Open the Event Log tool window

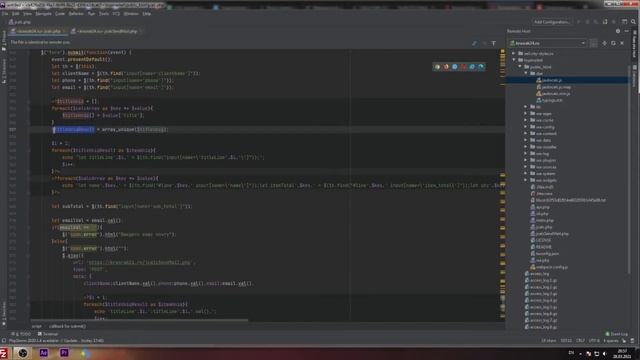(617, 334)
